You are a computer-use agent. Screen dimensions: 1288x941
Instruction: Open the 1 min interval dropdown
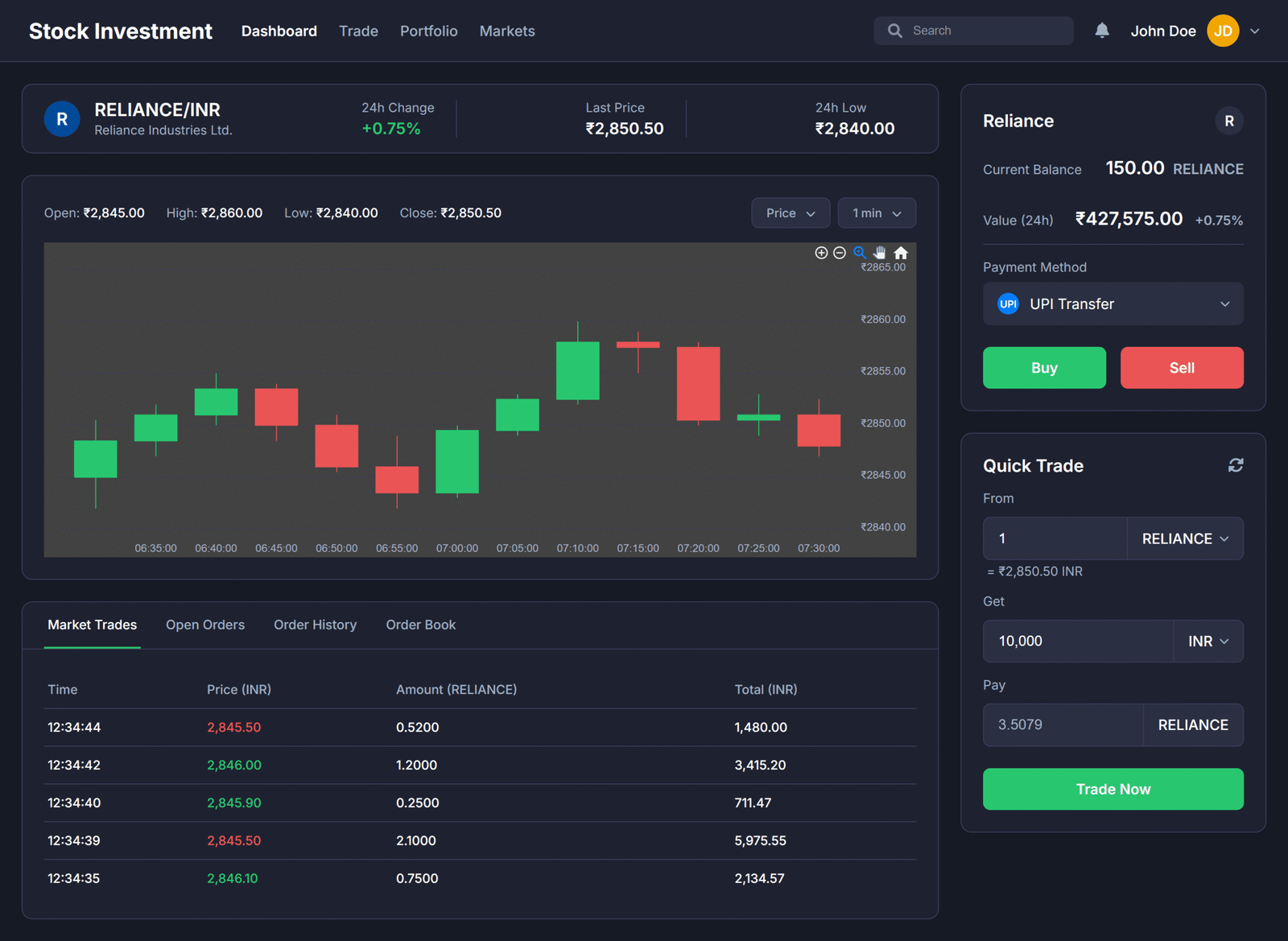tap(877, 213)
